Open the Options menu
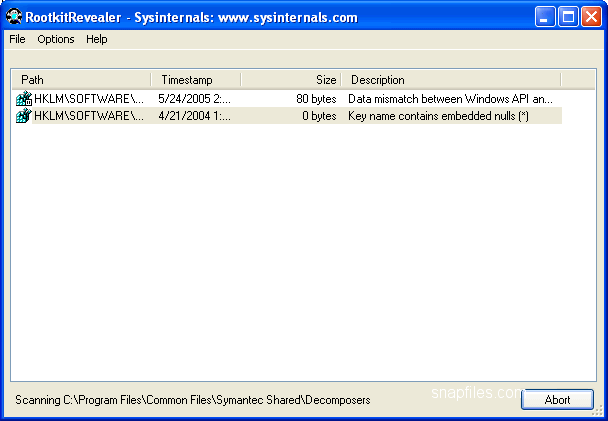 tap(56, 39)
